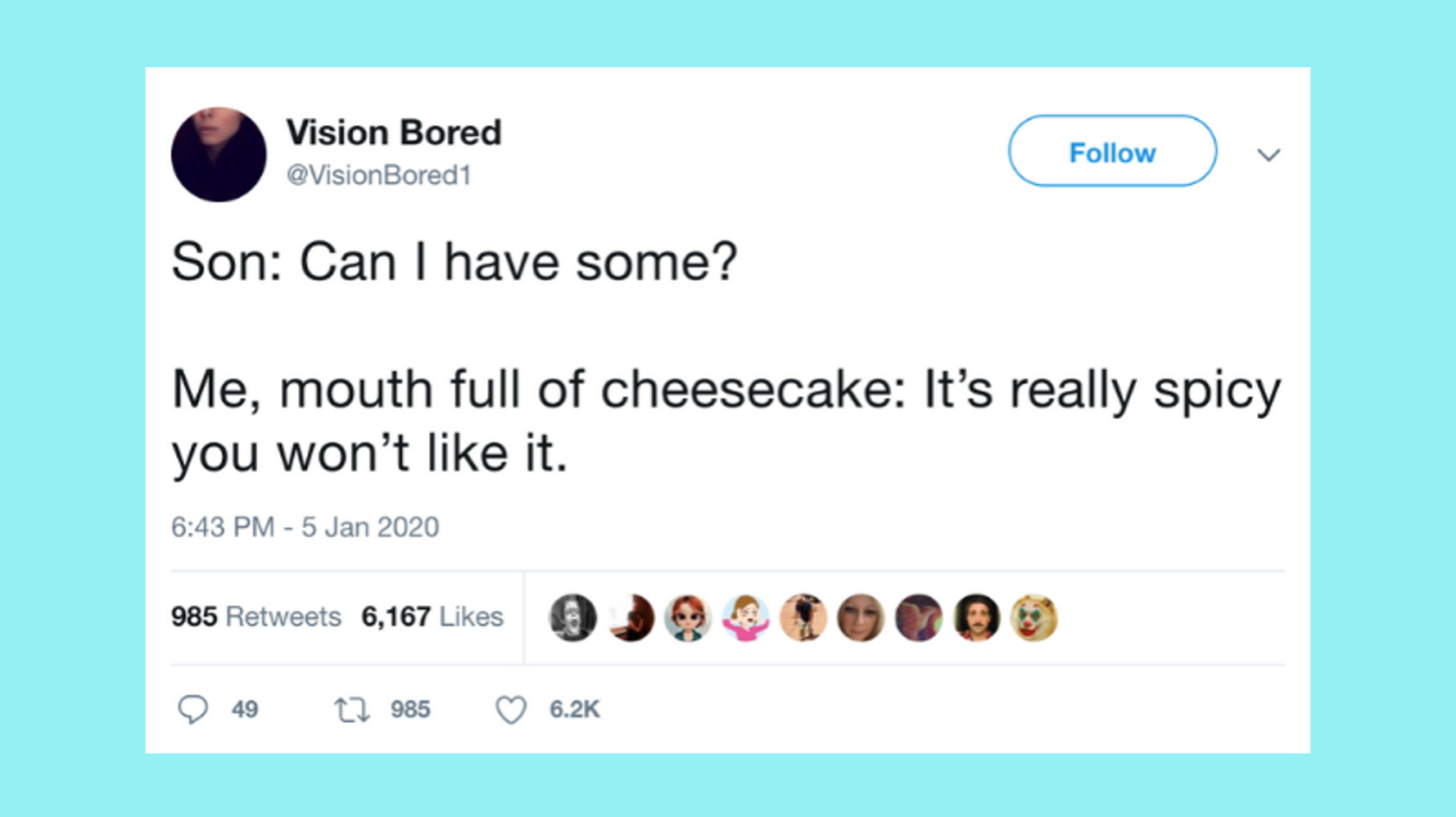This screenshot has width=1456, height=817.
Task: Click the cartoon girl in pink avatar
Action: (x=745, y=617)
